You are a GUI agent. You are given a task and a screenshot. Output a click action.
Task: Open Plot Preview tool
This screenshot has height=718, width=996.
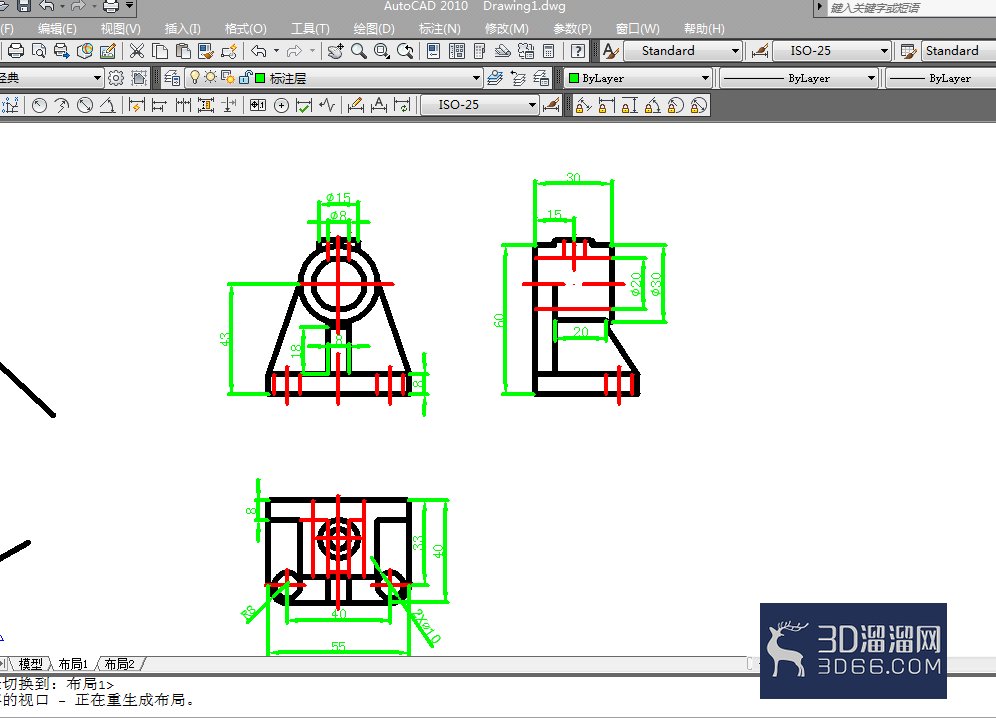[x=39, y=51]
